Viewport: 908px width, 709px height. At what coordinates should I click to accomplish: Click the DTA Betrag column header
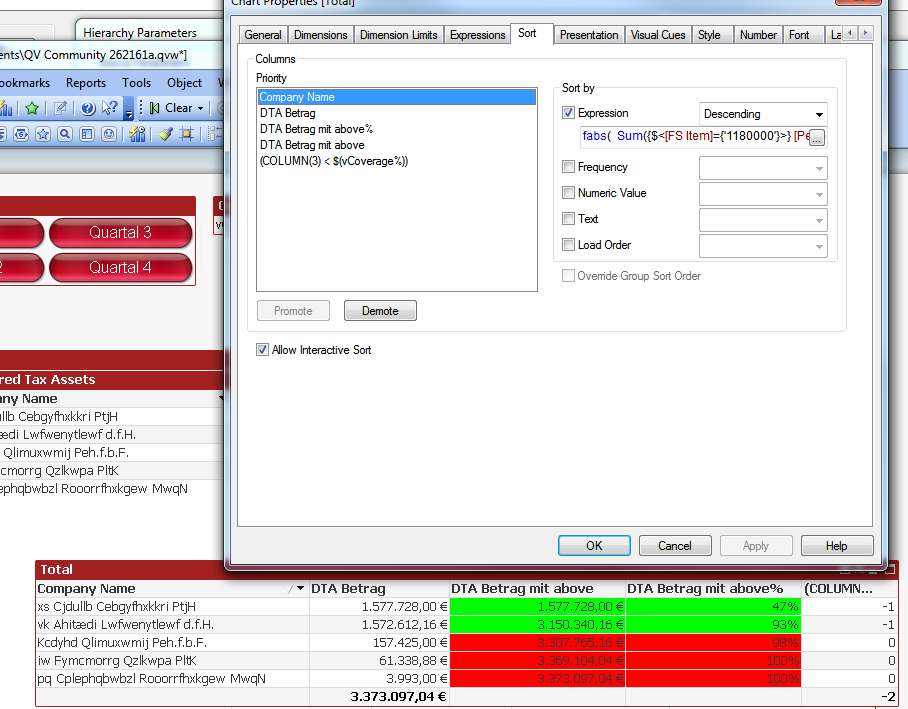pos(379,589)
